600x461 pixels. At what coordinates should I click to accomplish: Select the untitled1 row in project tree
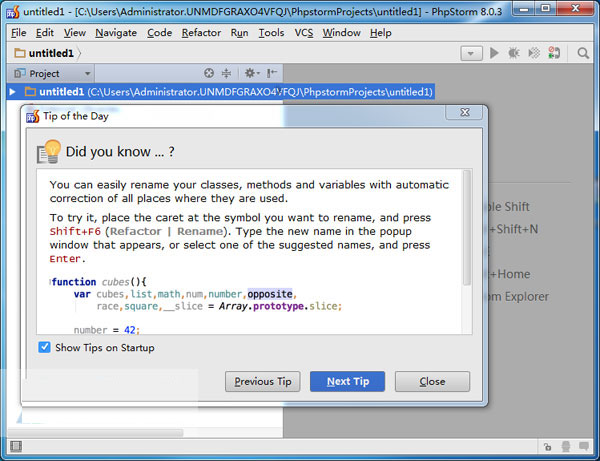click(220, 92)
